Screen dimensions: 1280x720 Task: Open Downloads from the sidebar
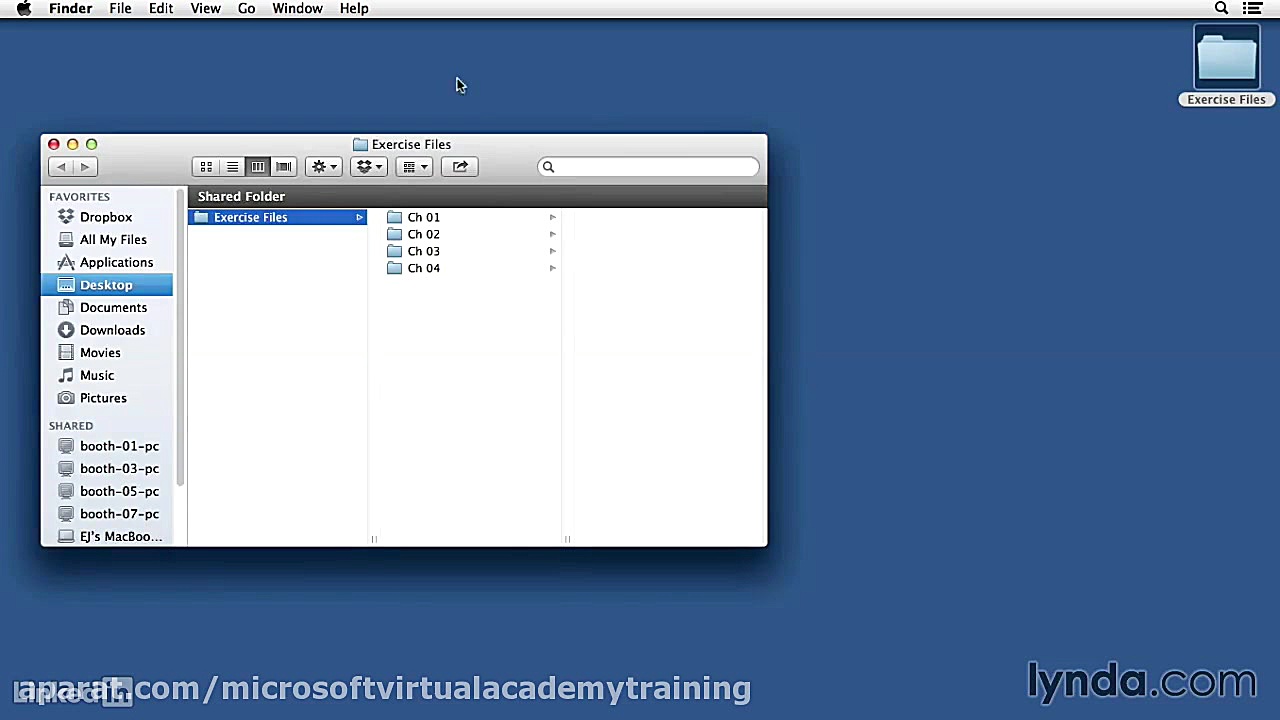pyautogui.click(x=112, y=330)
